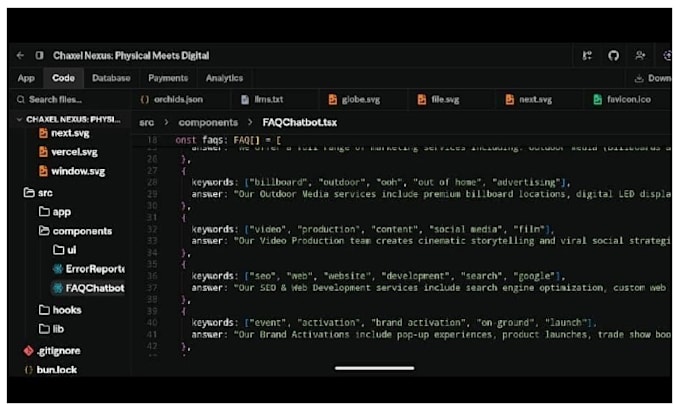Open vercel.svg in the file tree
The image size is (680, 411).
tap(74, 152)
